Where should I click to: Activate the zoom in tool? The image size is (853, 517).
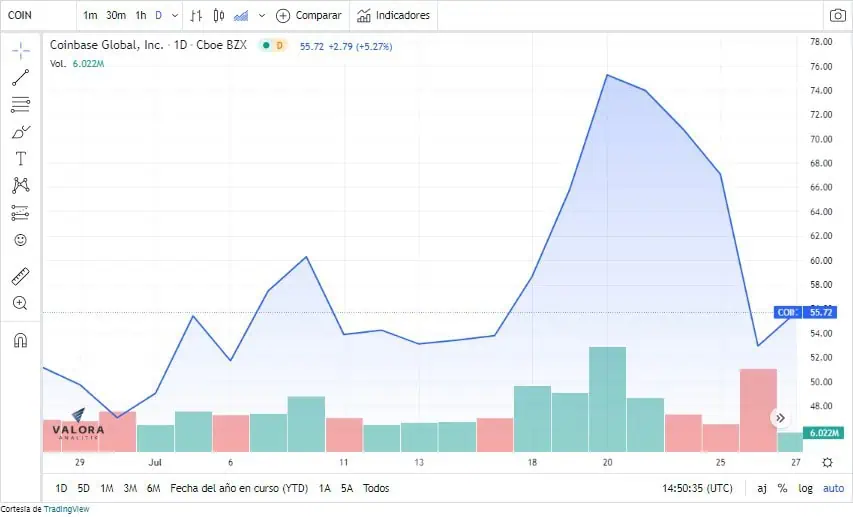click(x=21, y=303)
